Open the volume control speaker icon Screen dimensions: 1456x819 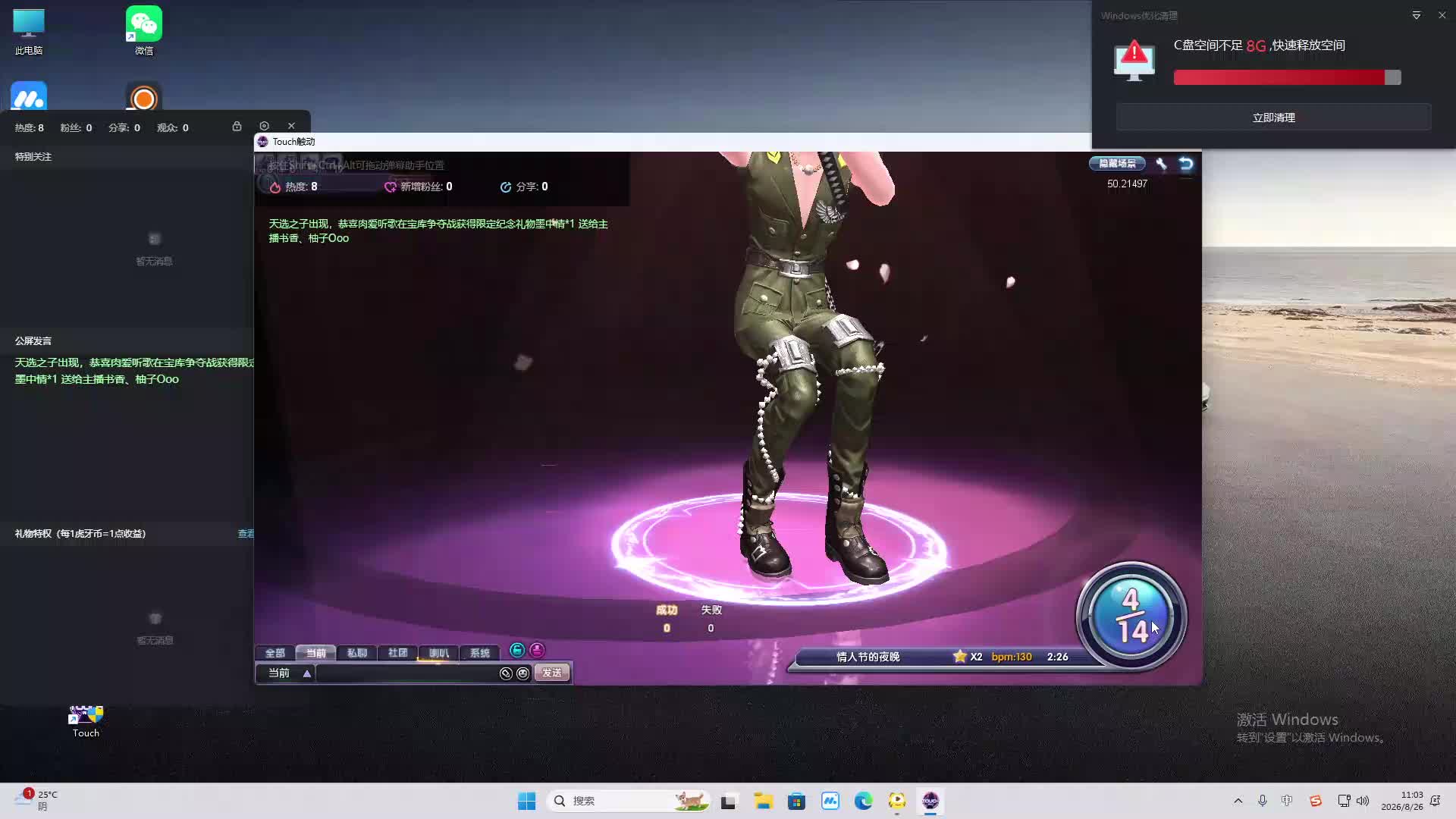pyautogui.click(x=1363, y=801)
